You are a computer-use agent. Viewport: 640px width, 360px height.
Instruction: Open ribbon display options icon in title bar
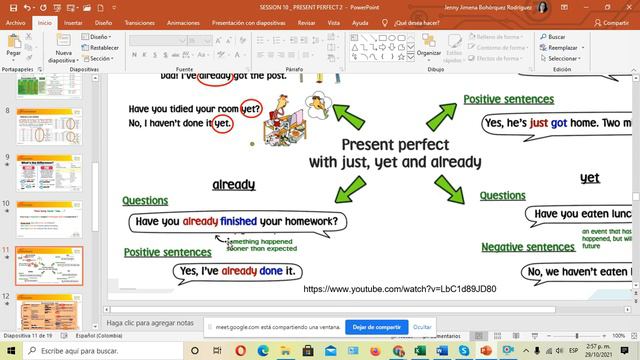point(564,8)
